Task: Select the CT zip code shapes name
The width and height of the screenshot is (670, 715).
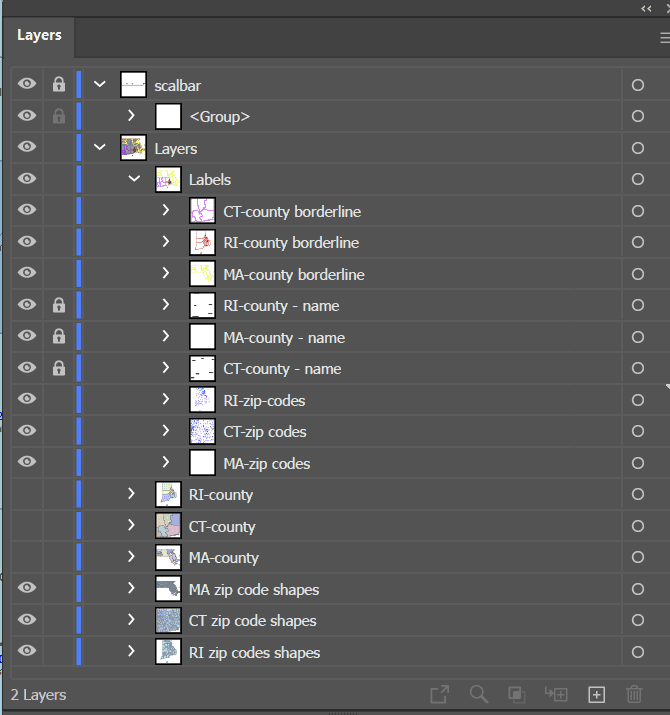Action: pos(253,621)
